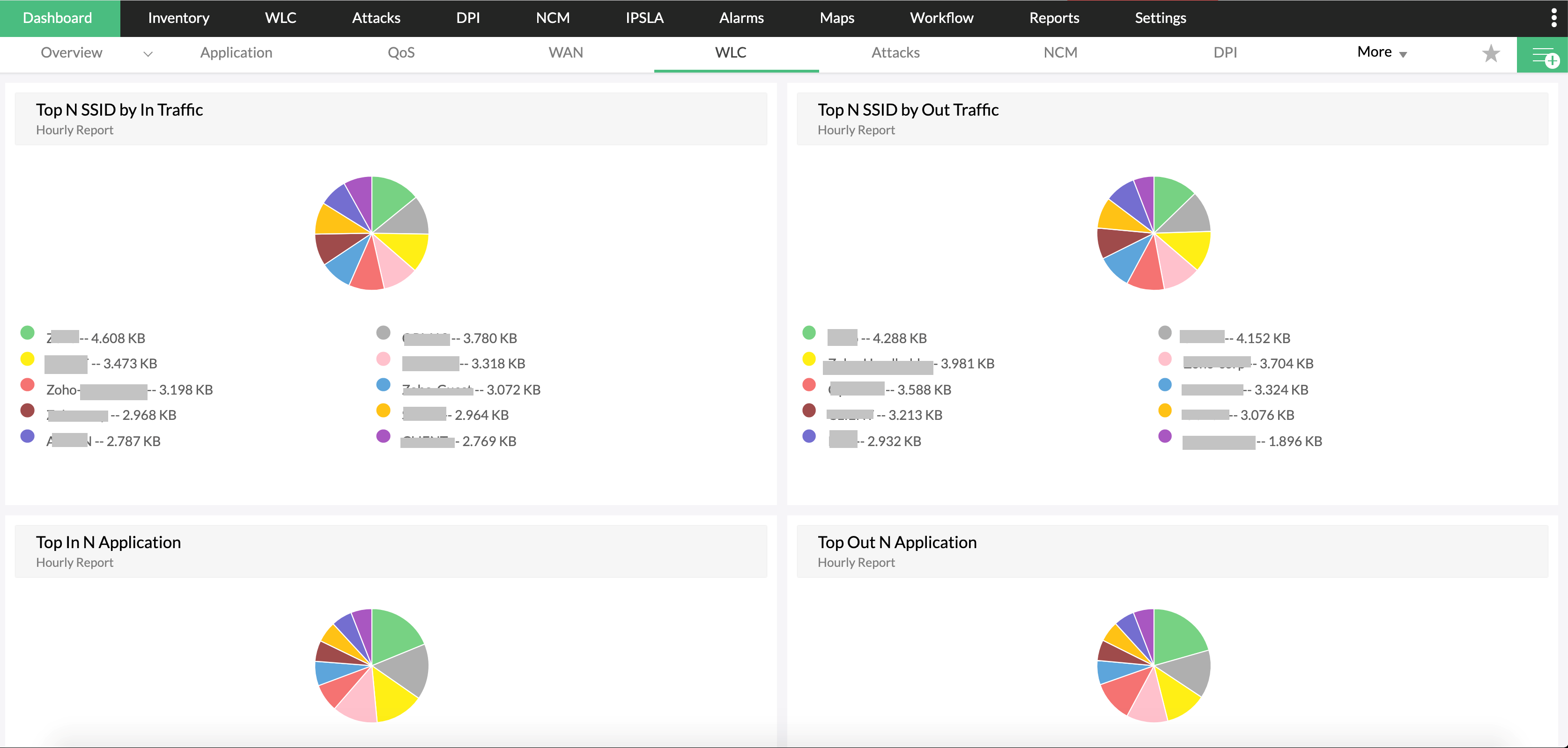Image resolution: width=1568 pixels, height=748 pixels.
Task: Expand the Overview dropdown chevron
Action: (148, 54)
